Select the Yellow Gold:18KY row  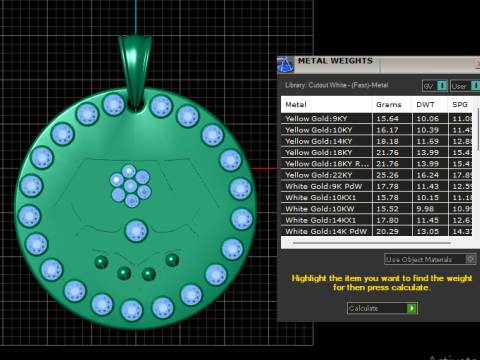pyautogui.click(x=377, y=153)
